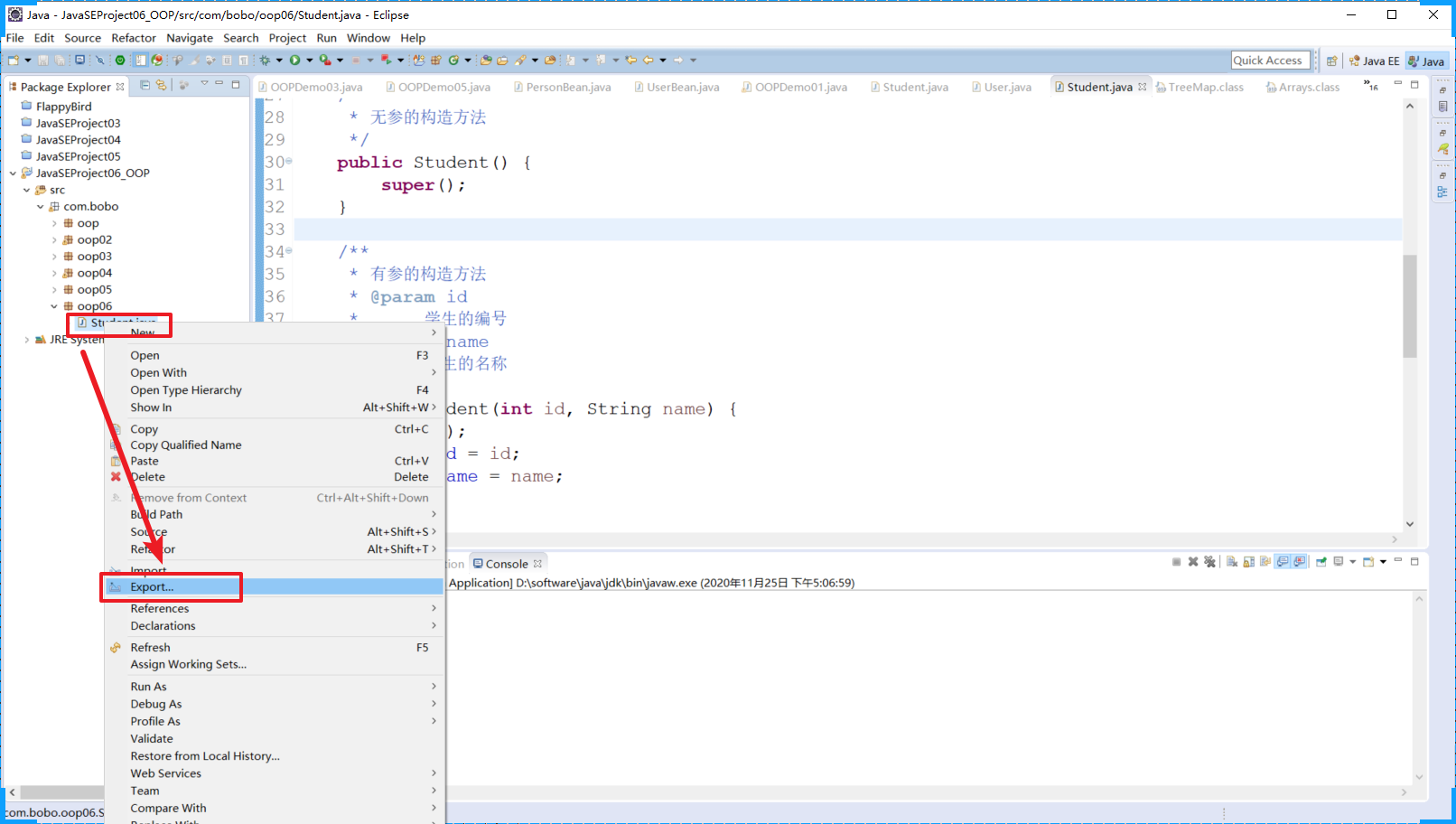The width and height of the screenshot is (1456, 824).
Task: Click the Open Type toolbar icon
Action: [485, 60]
